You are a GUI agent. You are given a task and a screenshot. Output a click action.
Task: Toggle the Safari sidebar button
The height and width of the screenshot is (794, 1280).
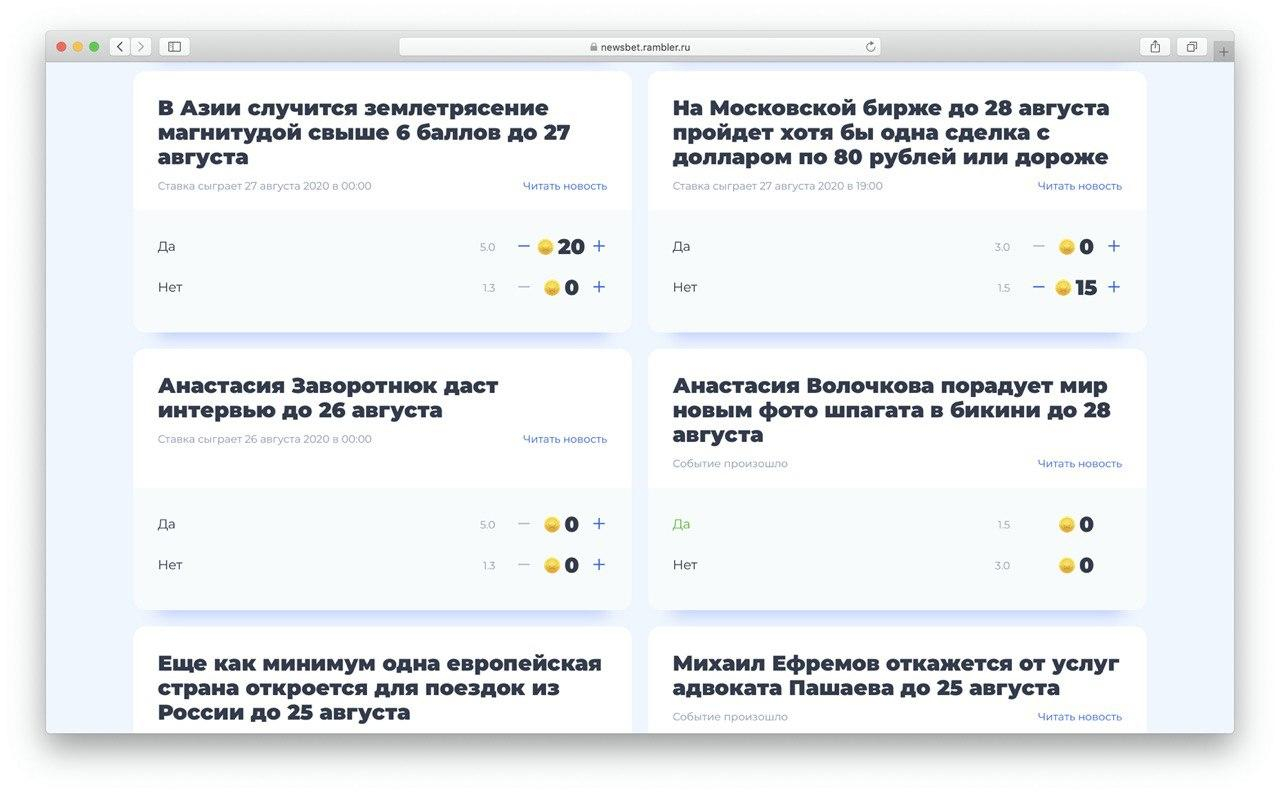(x=174, y=47)
